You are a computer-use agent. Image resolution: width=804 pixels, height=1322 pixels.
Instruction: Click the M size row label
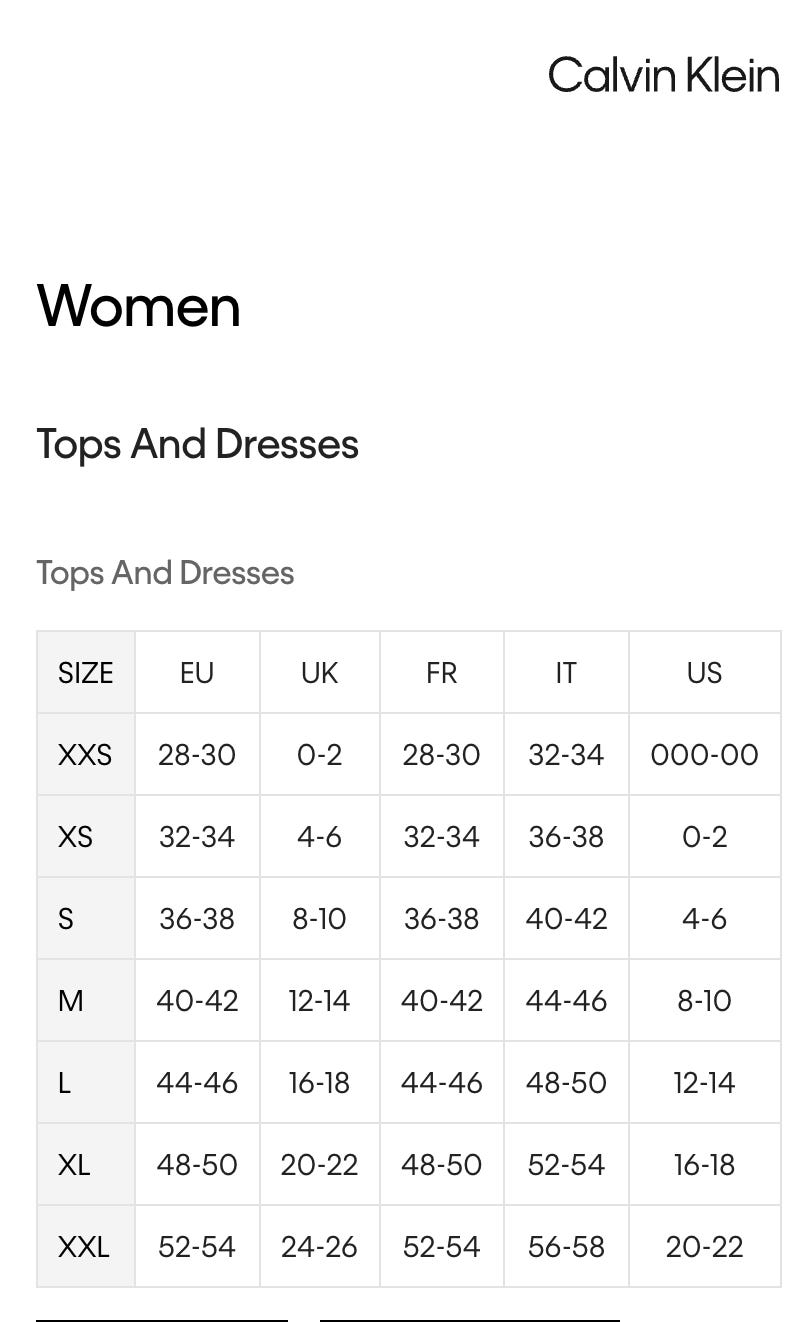[x=71, y=1001]
